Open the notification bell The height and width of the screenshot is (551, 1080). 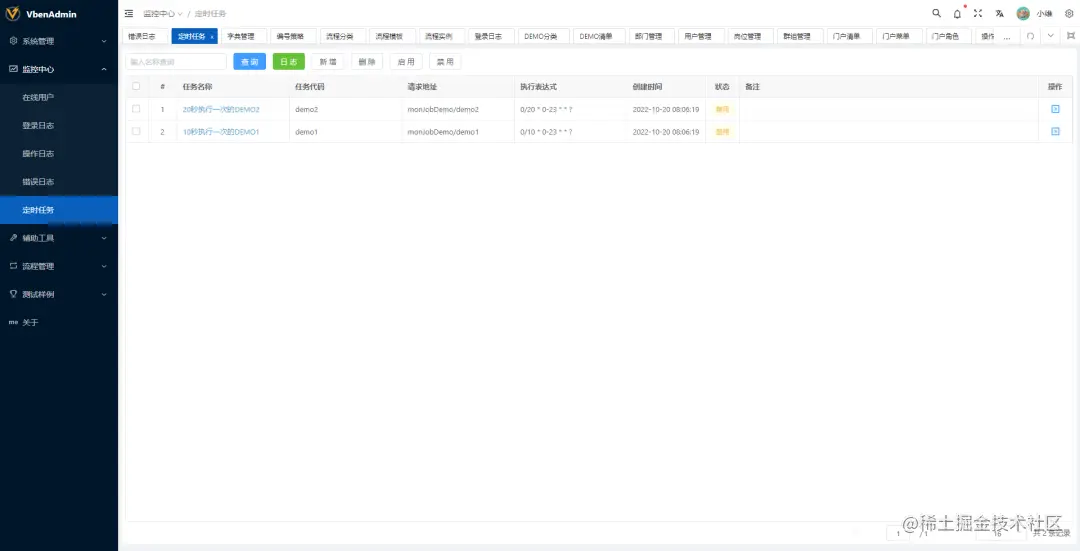[957, 14]
